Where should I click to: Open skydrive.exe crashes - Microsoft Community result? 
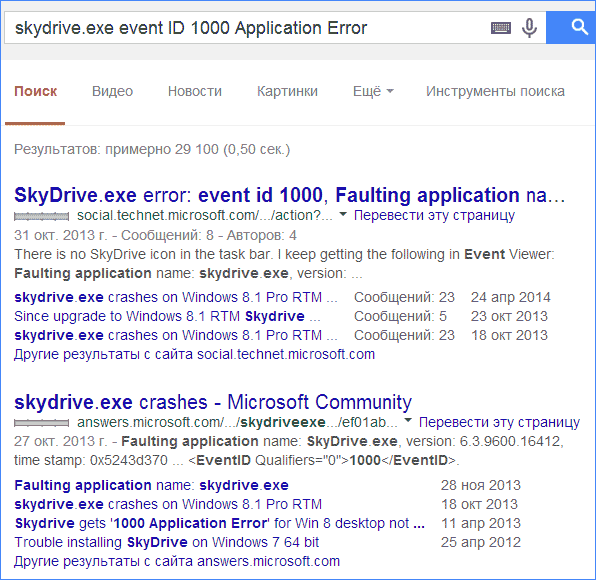coord(213,402)
